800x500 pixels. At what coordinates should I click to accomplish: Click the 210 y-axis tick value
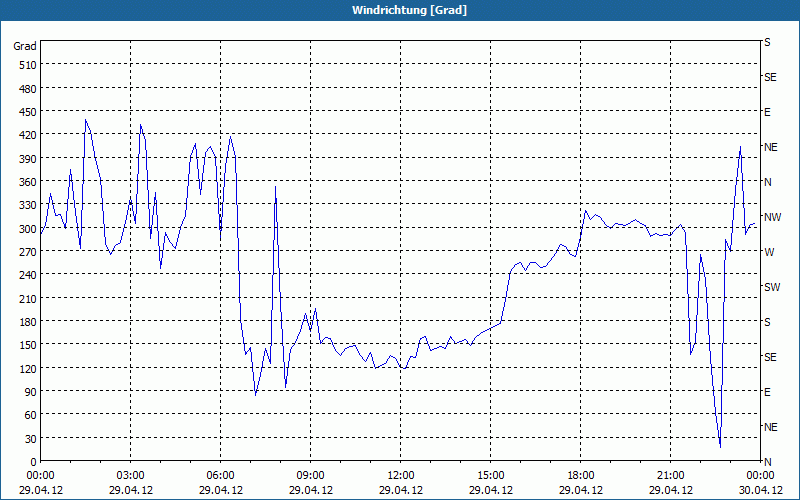pos(28,298)
